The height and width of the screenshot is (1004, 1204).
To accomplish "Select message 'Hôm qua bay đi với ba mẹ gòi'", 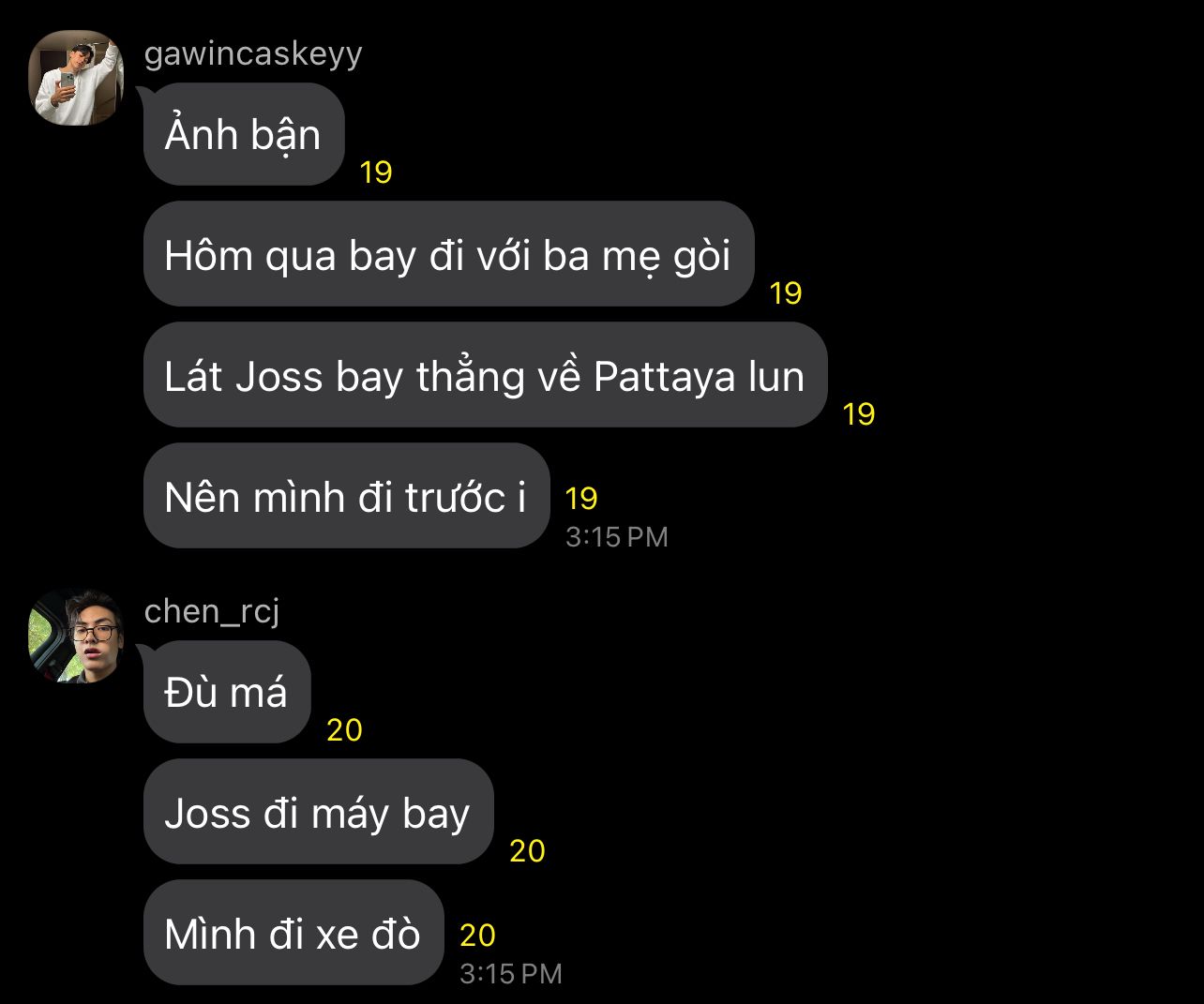I will [448, 254].
